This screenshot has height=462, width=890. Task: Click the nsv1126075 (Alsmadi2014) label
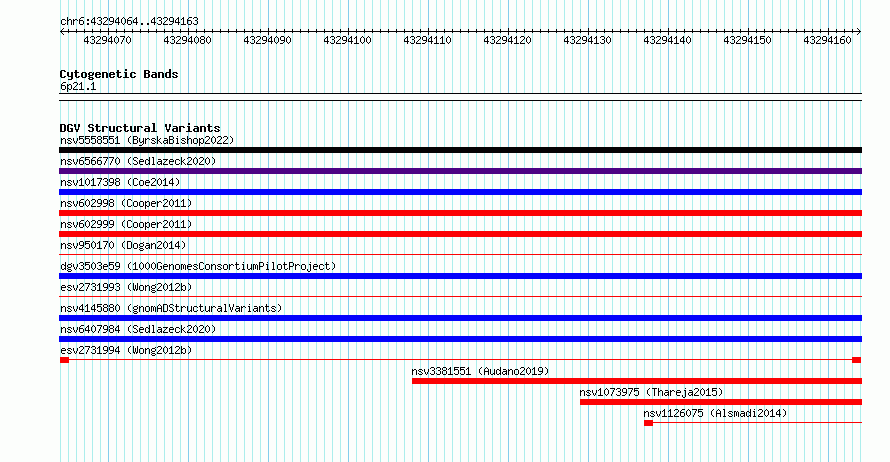coord(715,413)
